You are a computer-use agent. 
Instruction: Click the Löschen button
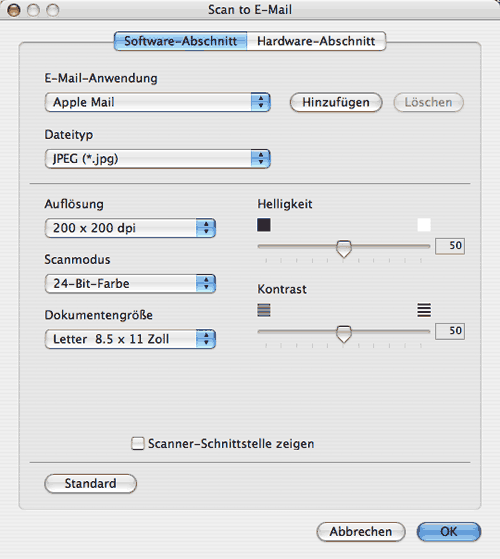coord(428,102)
